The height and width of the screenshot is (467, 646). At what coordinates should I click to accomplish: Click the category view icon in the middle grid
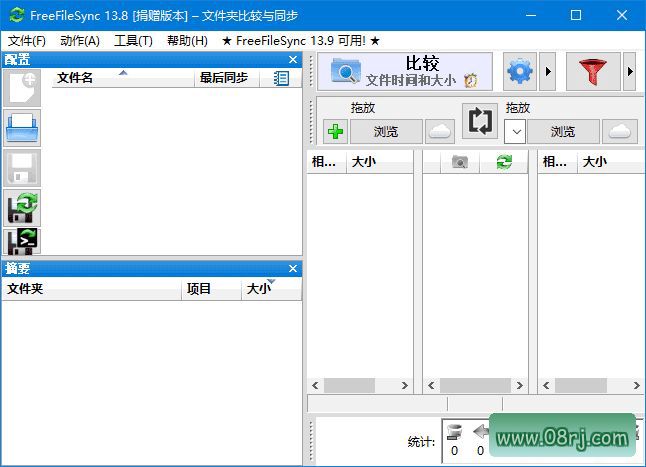pyautogui.click(x=460, y=162)
